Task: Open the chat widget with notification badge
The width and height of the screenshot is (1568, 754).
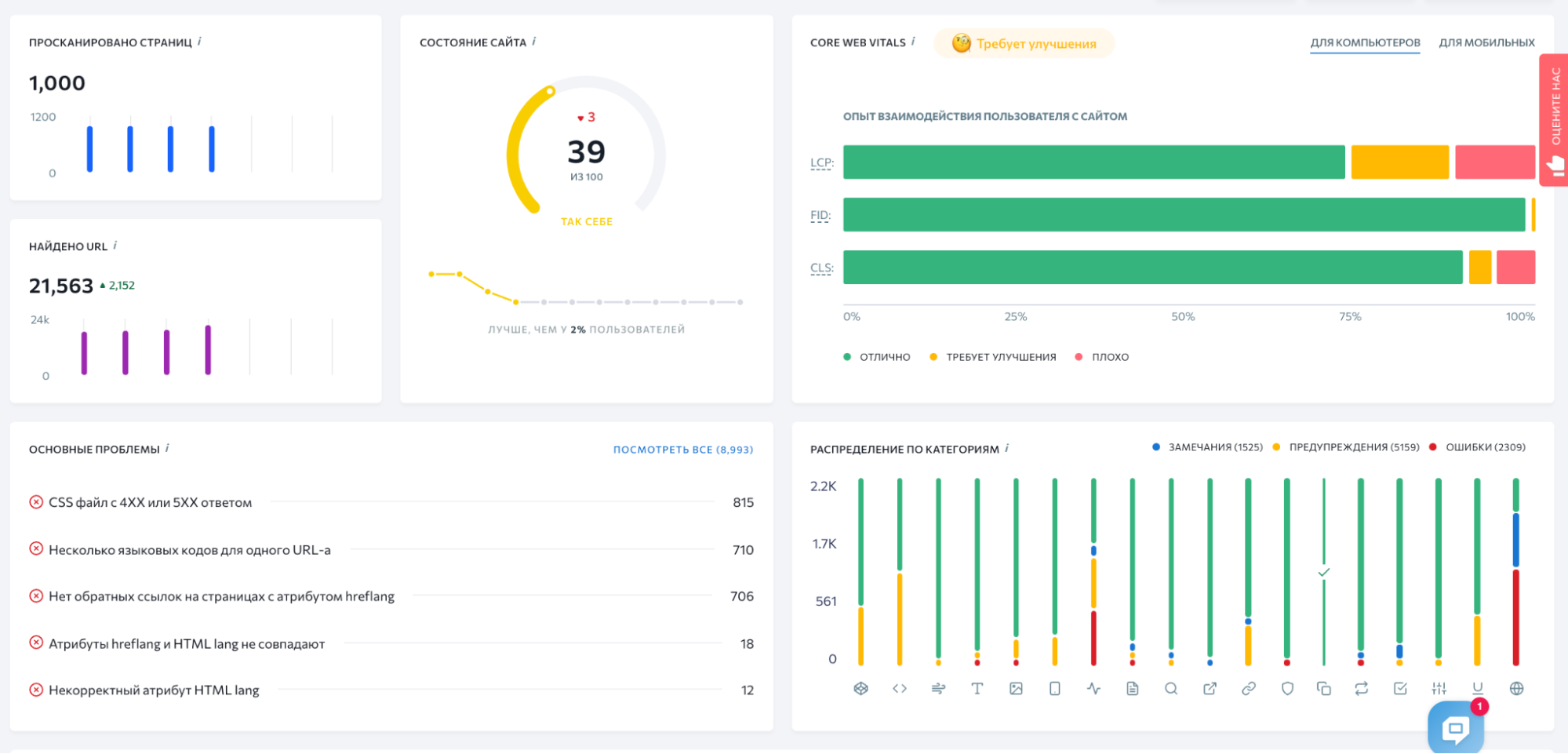Action: [x=1456, y=727]
